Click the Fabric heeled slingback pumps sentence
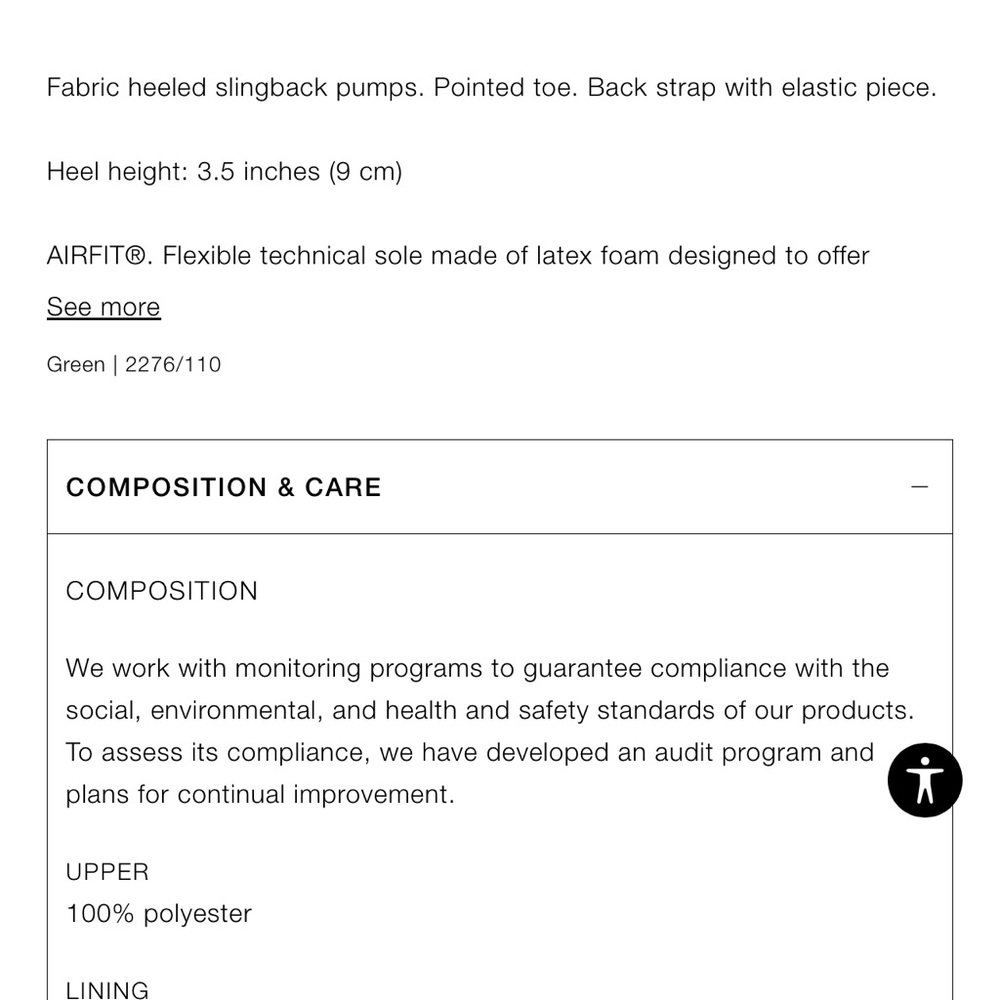This screenshot has height=1000, width=1000. tap(235, 87)
